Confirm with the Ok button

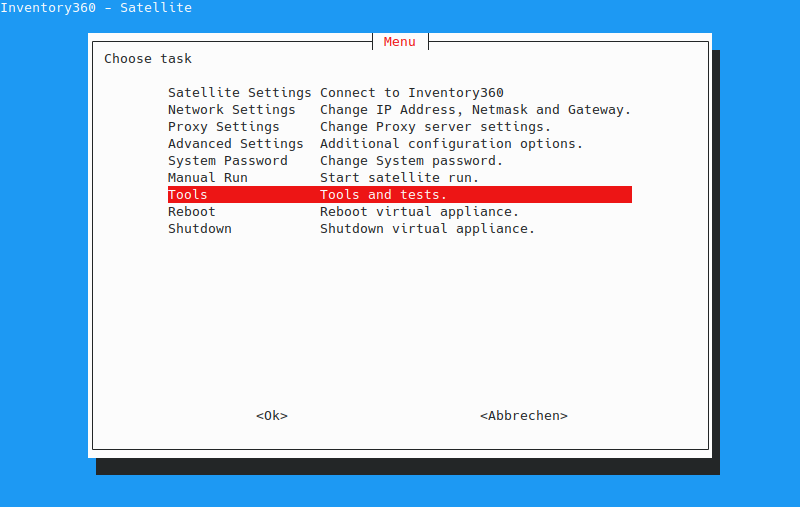click(x=272, y=416)
